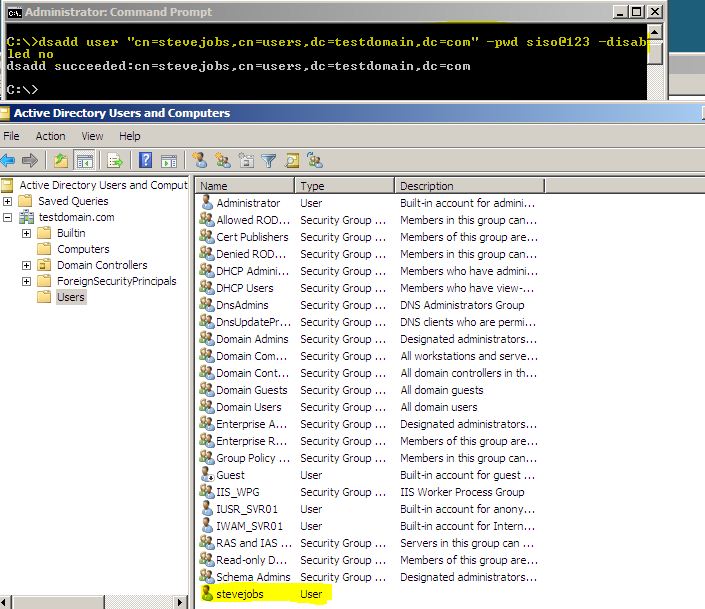Click the testdomain.com domain icon
This screenshot has width=705, height=609.
click(27, 217)
